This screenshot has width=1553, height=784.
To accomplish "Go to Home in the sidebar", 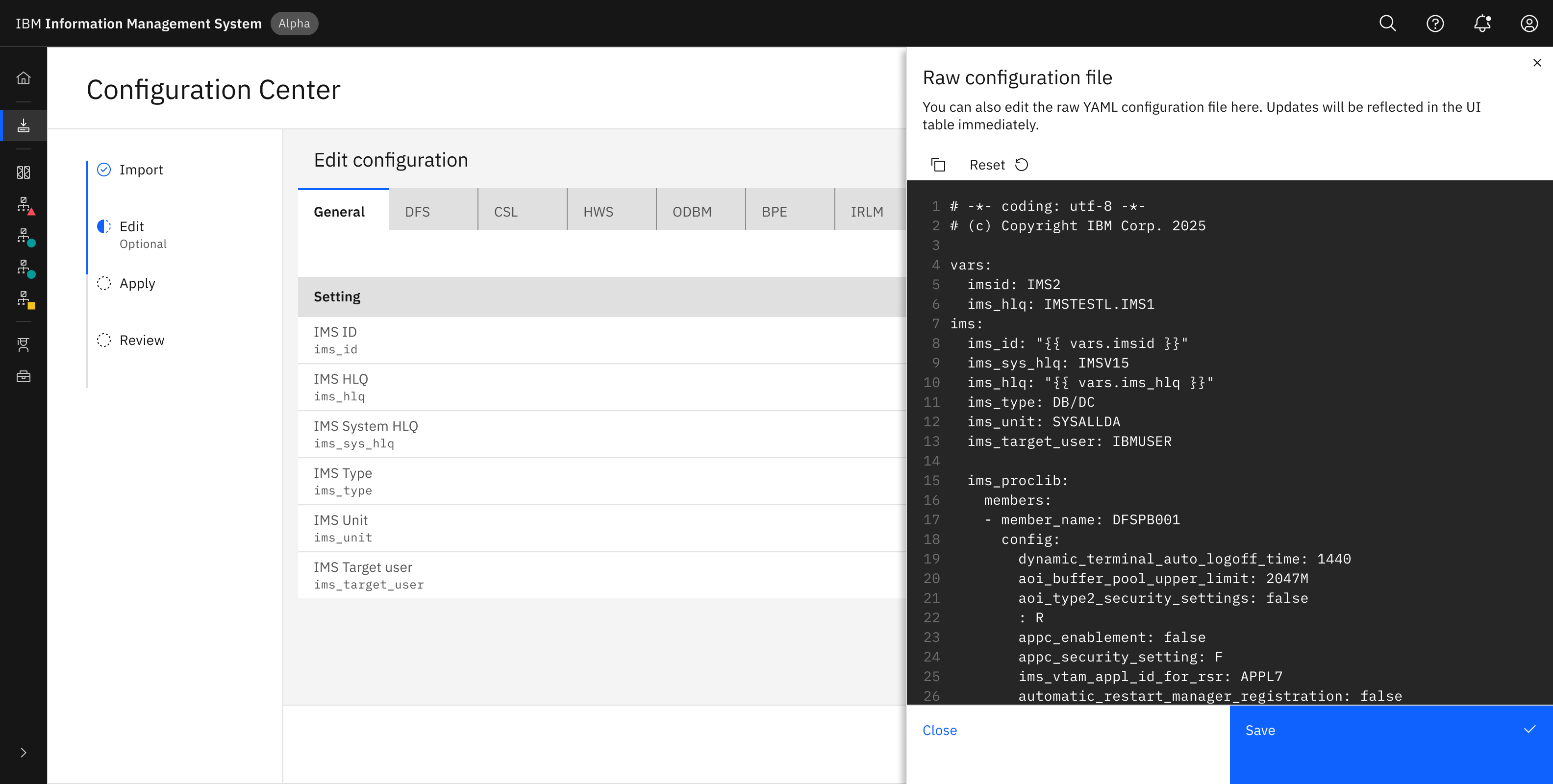I will point(24,78).
